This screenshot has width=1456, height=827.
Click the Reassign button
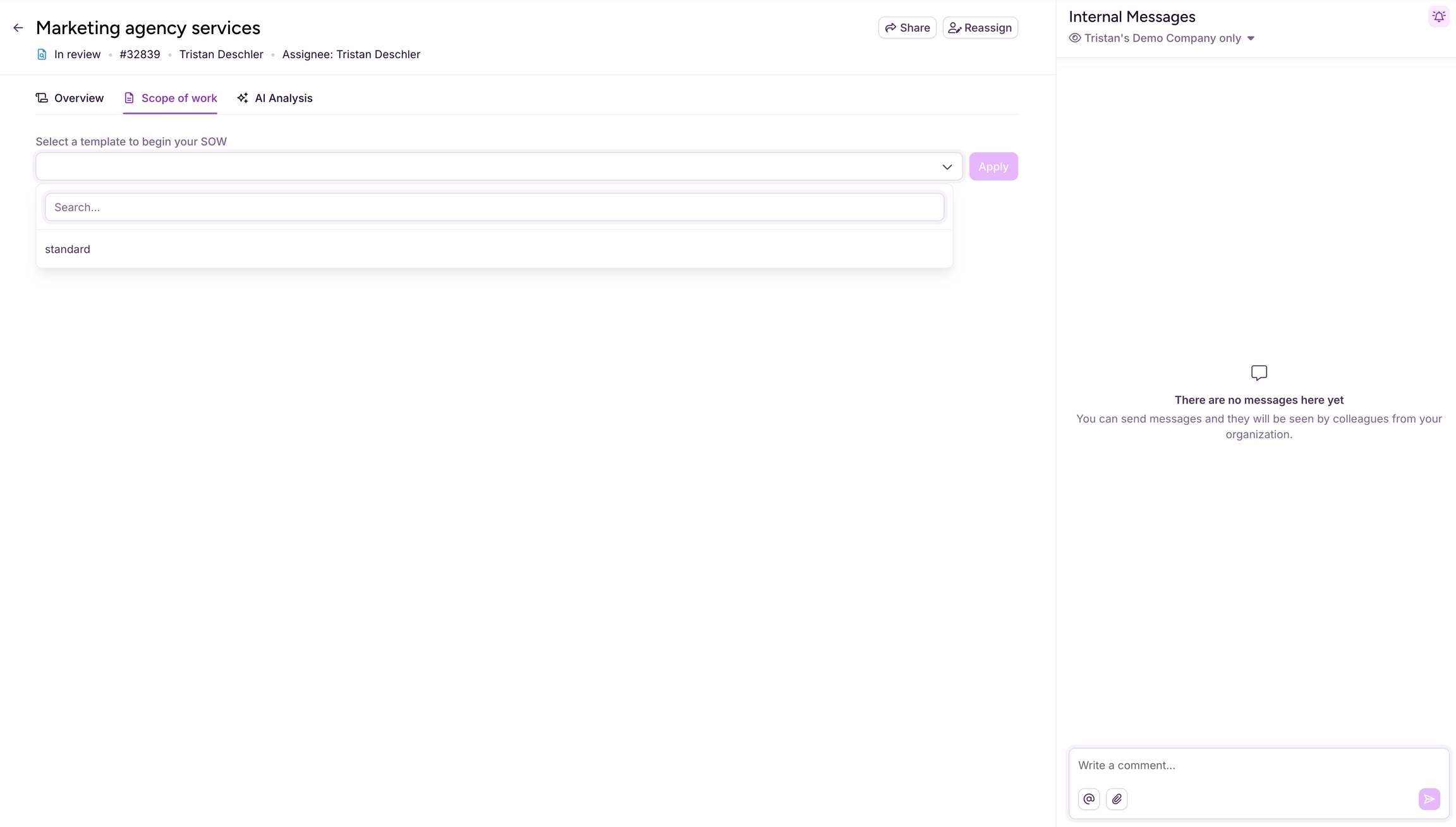tap(980, 28)
